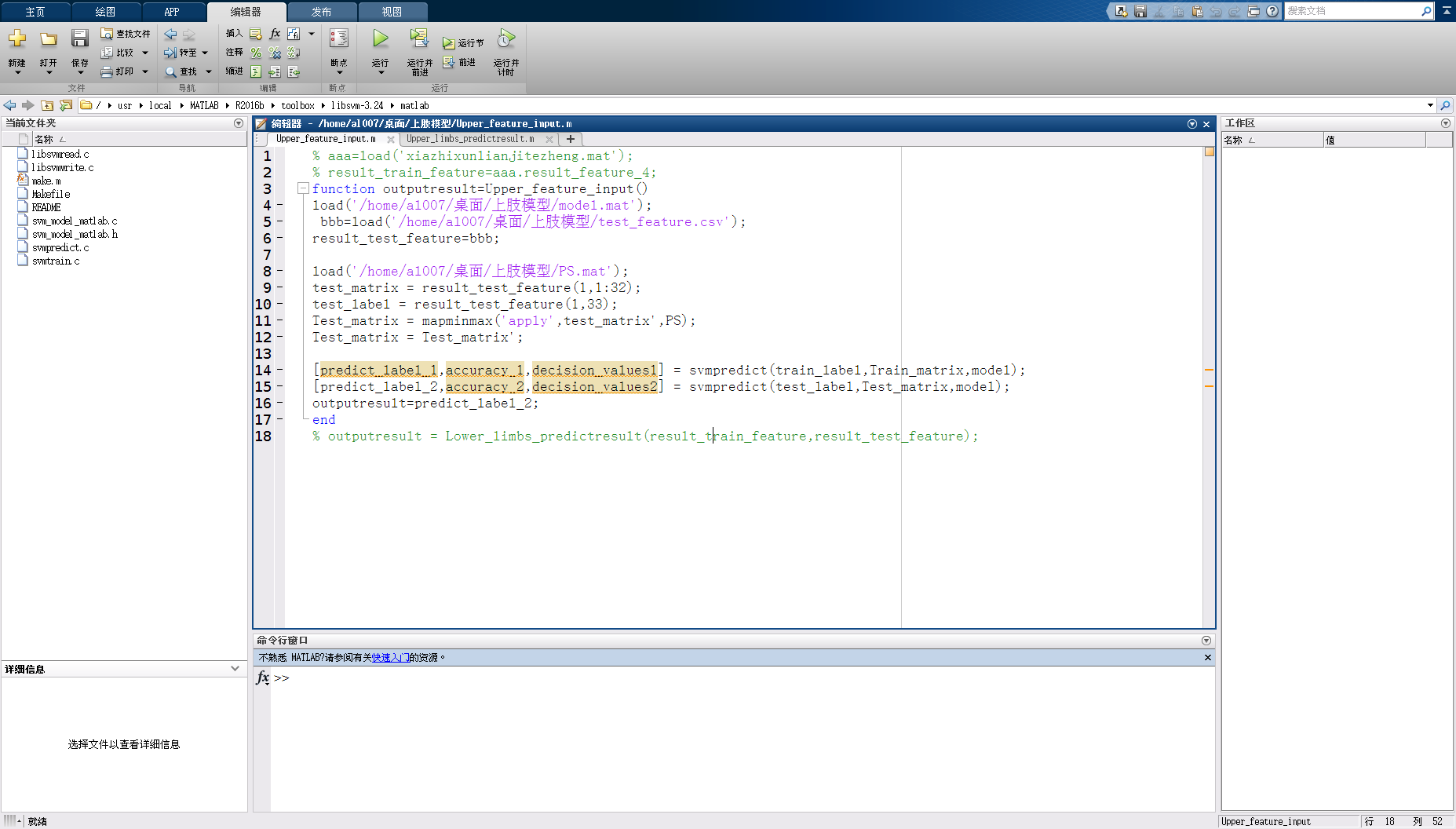Click the 打开 (Open) folder icon

pyautogui.click(x=49, y=38)
